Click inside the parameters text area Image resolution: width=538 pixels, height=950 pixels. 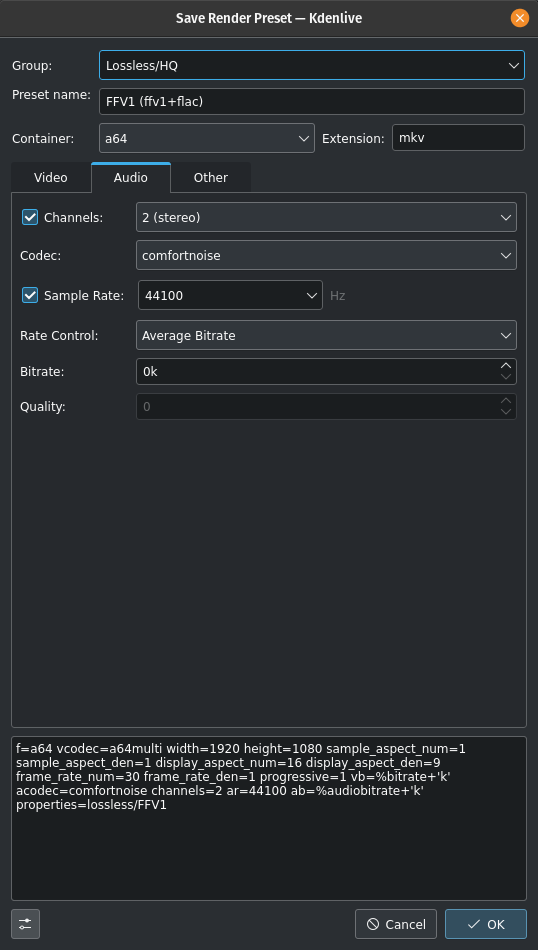269,819
